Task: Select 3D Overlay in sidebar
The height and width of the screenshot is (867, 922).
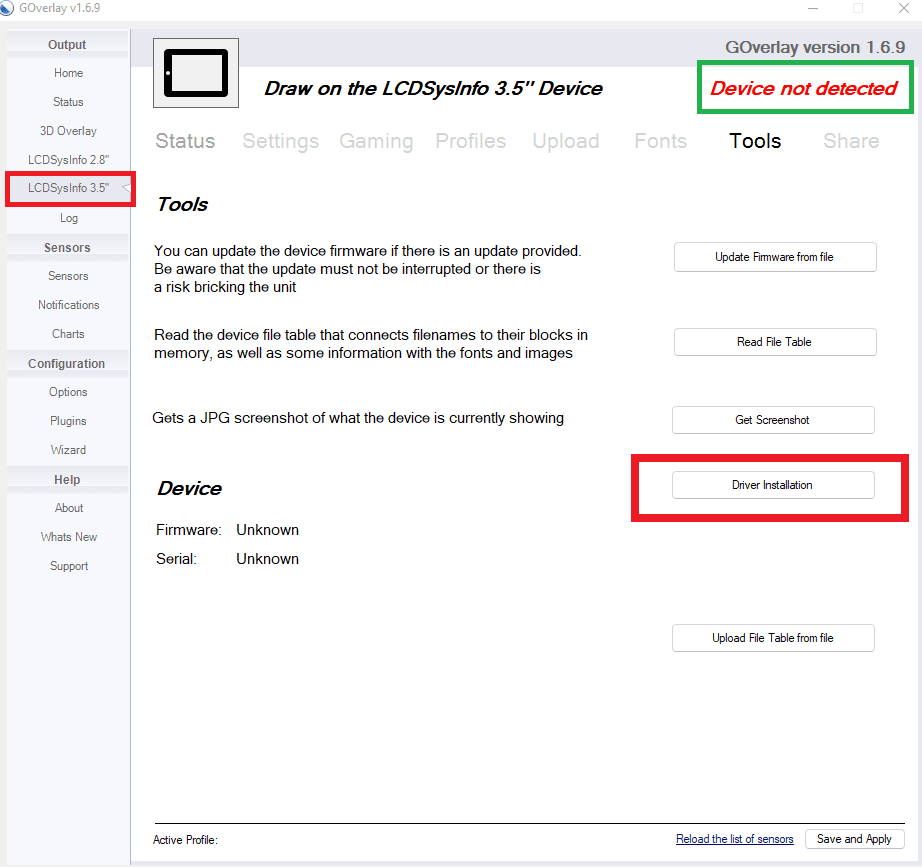Action: tap(68, 131)
